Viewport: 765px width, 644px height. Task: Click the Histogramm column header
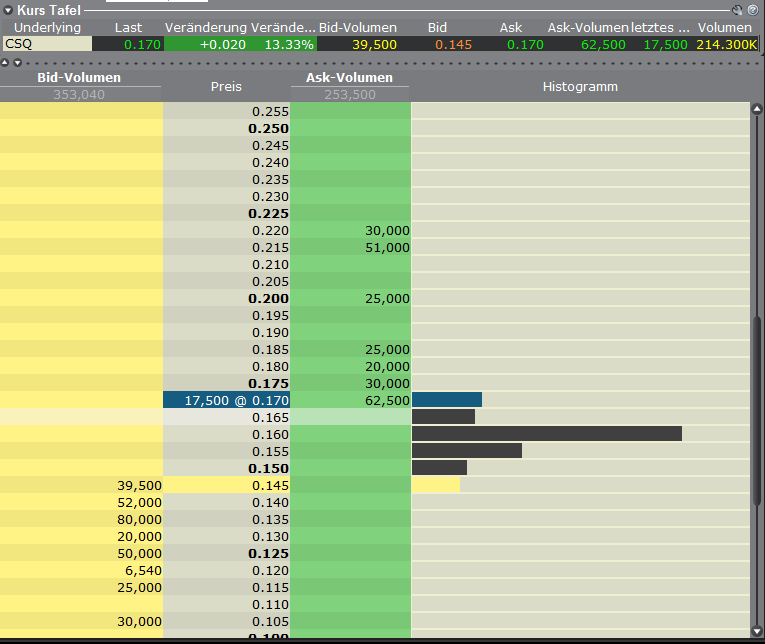tap(580, 86)
